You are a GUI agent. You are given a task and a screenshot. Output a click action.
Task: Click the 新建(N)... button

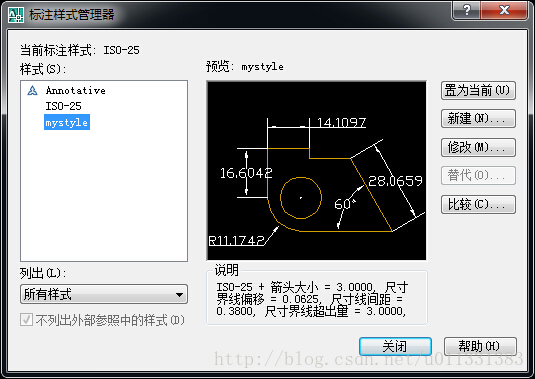(478, 119)
